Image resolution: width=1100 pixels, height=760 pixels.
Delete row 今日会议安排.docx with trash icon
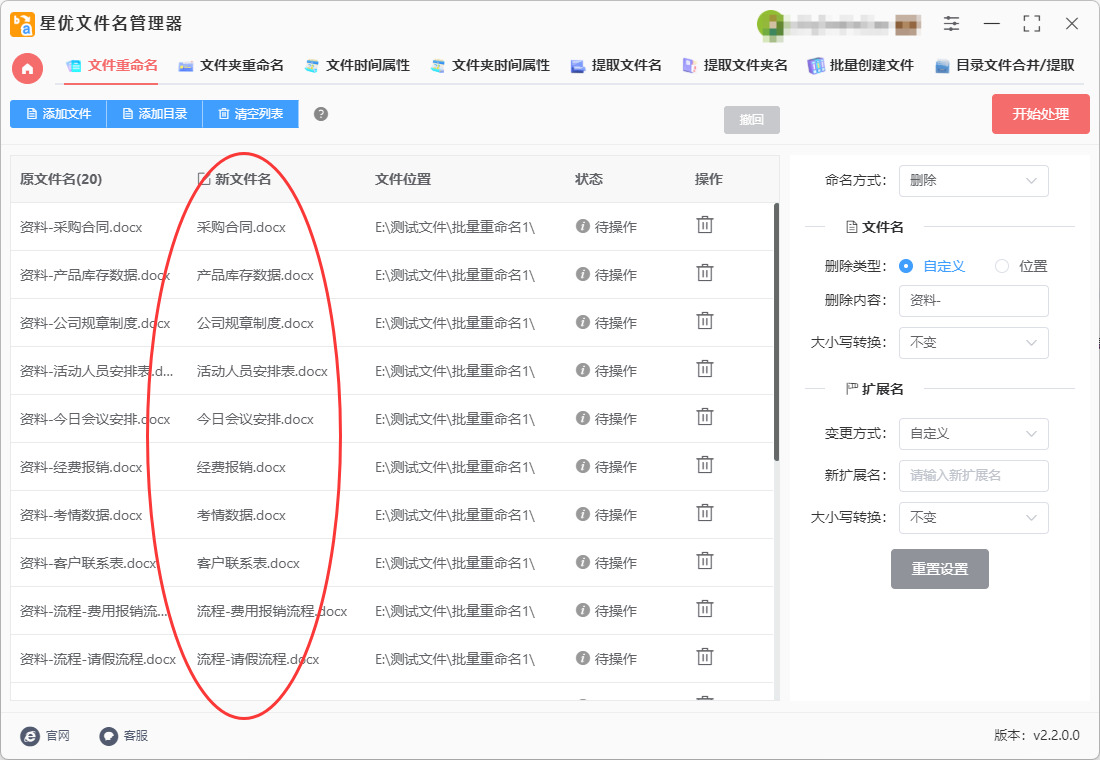[704, 418]
